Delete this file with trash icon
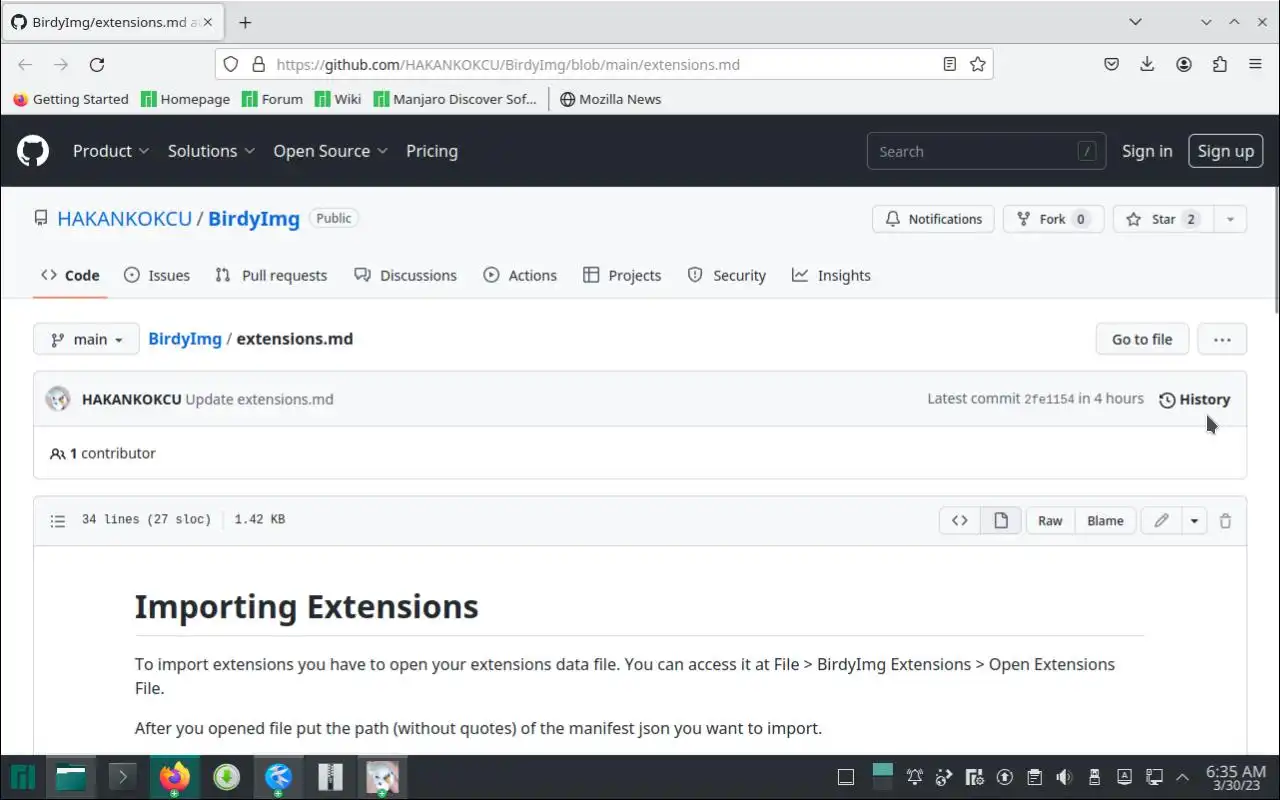 pyautogui.click(x=1226, y=520)
